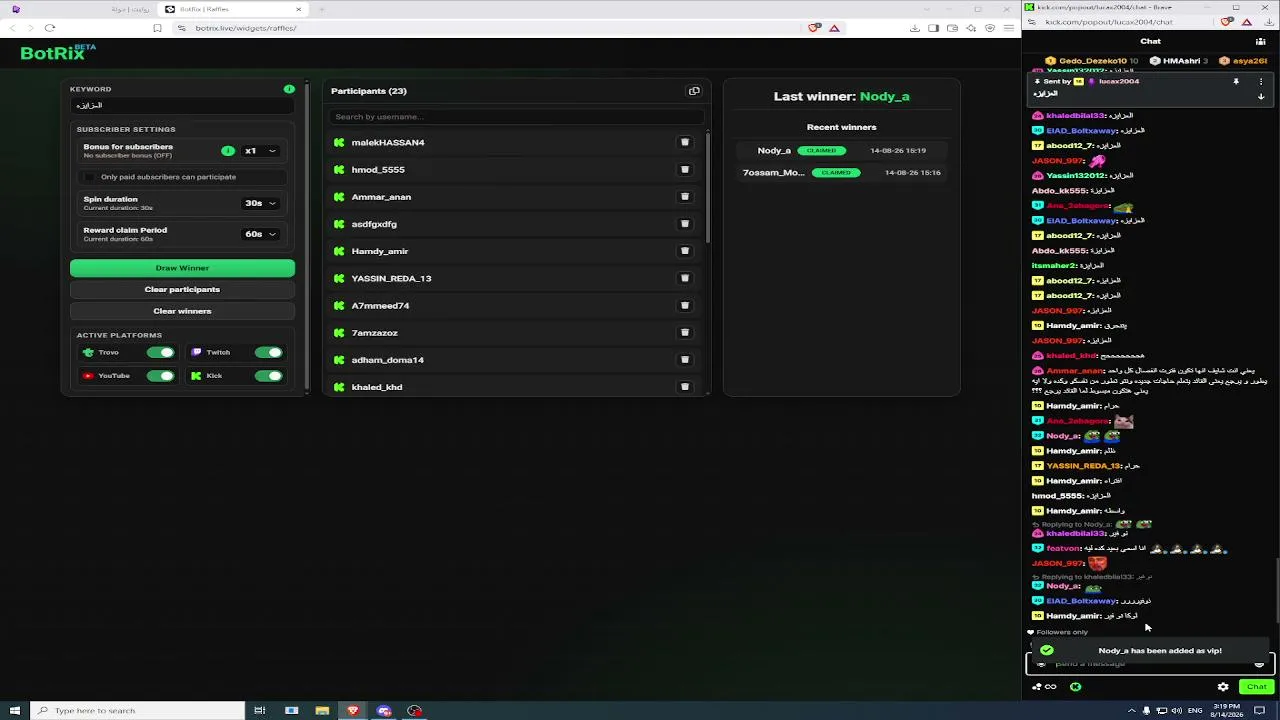Click HMAshri in chat leaderboard
Image resolution: width=1280 pixels, height=720 pixels.
click(x=1179, y=61)
